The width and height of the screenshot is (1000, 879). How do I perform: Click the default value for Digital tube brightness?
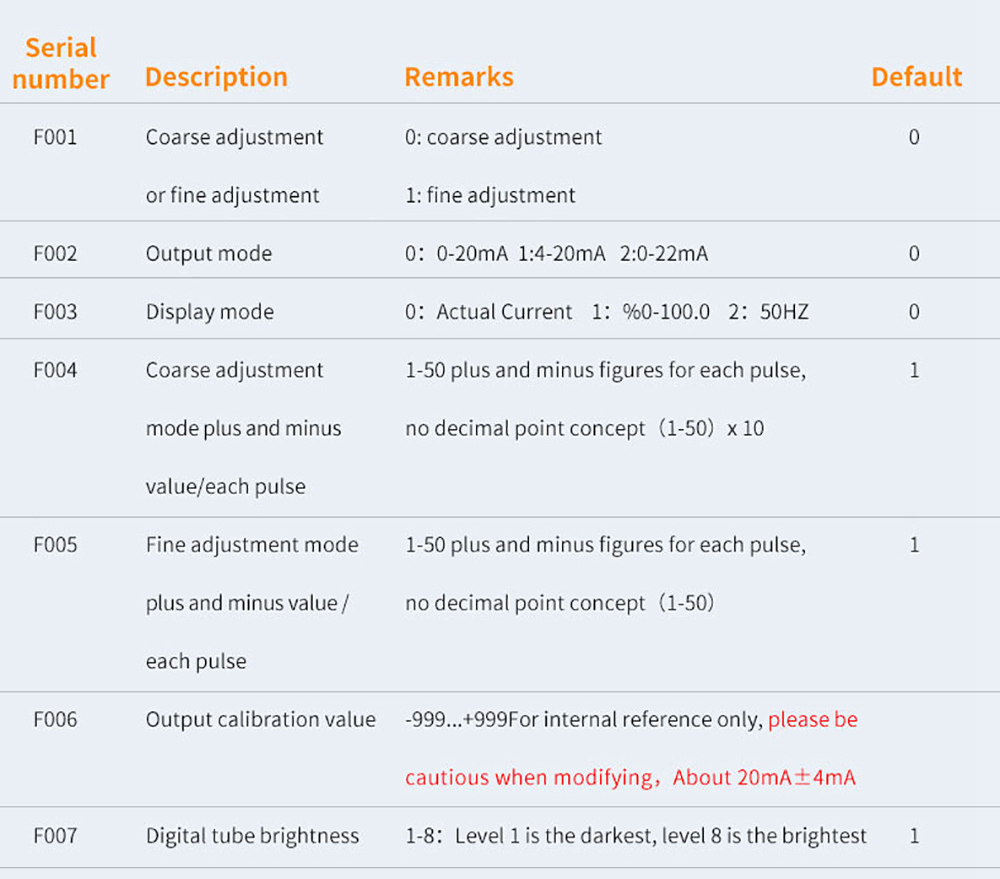tap(914, 836)
